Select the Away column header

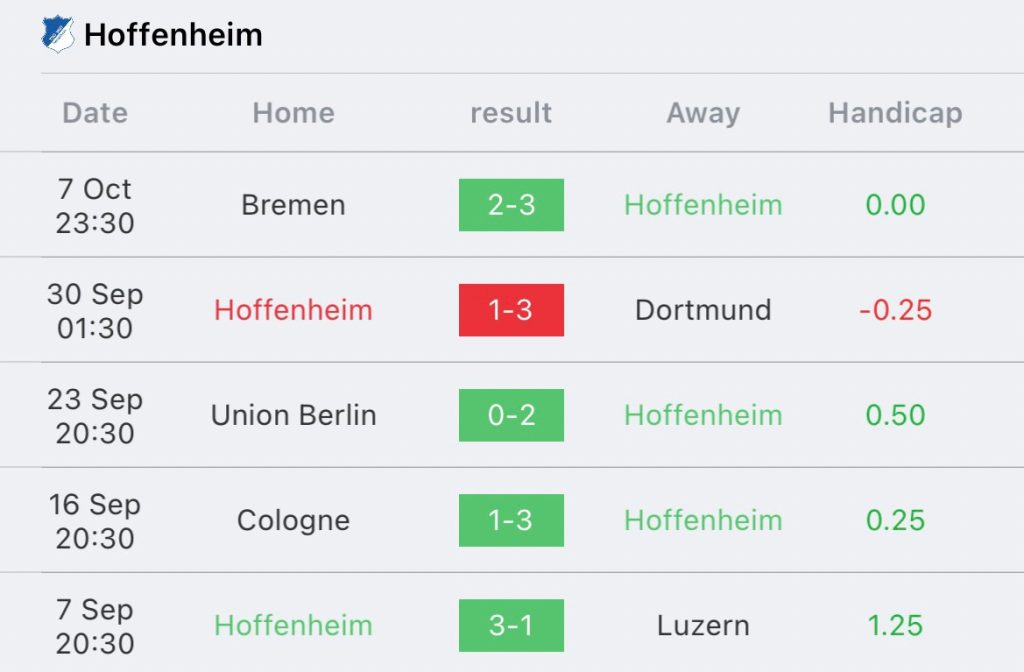click(703, 114)
